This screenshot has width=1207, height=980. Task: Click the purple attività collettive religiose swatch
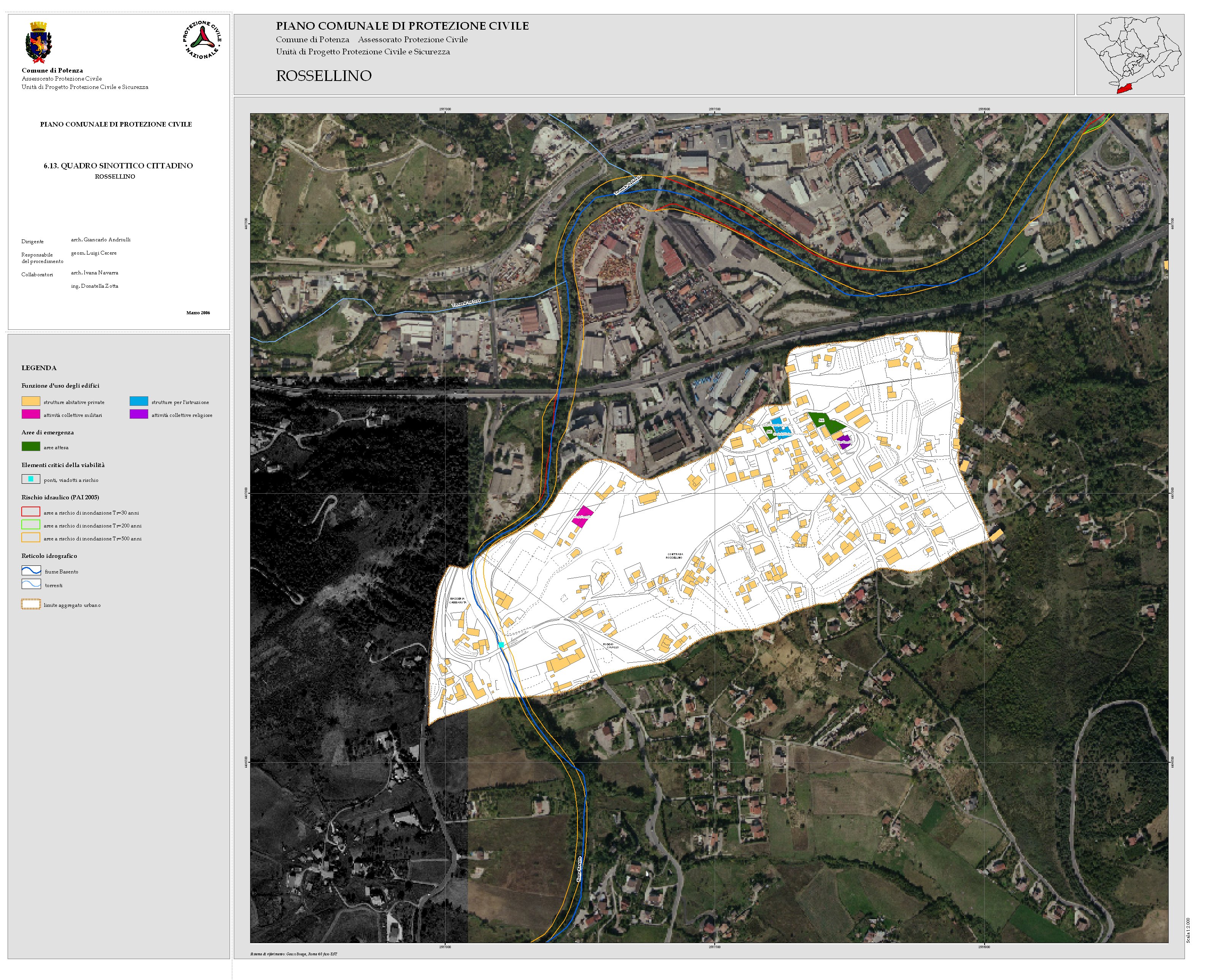point(139,414)
